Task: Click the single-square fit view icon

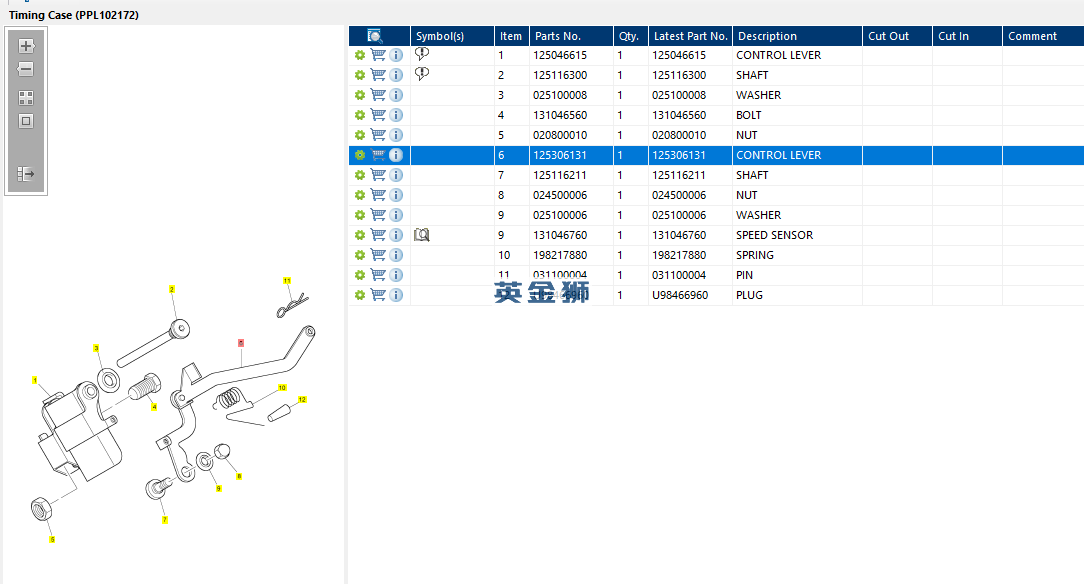Action: tap(26, 121)
